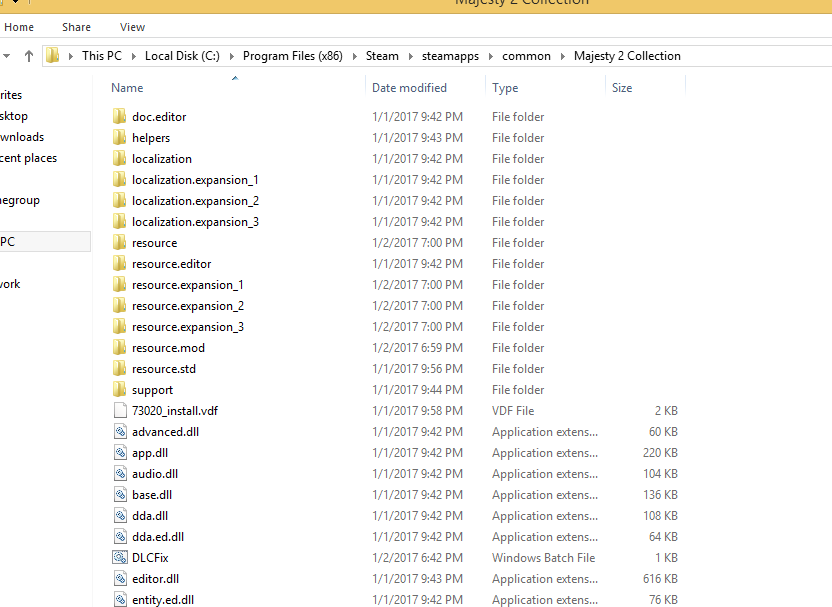The height and width of the screenshot is (607, 832).
Task: Click the resource.mod folder name
Action: (168, 348)
